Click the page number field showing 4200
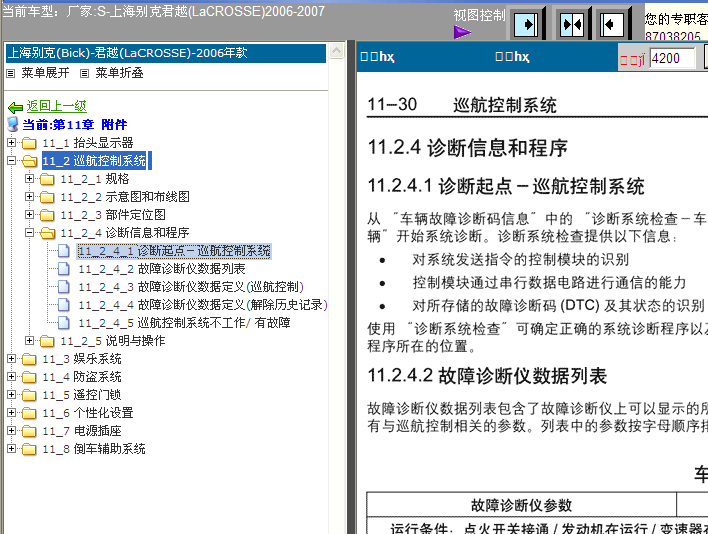This screenshot has width=708, height=534. pos(672,58)
